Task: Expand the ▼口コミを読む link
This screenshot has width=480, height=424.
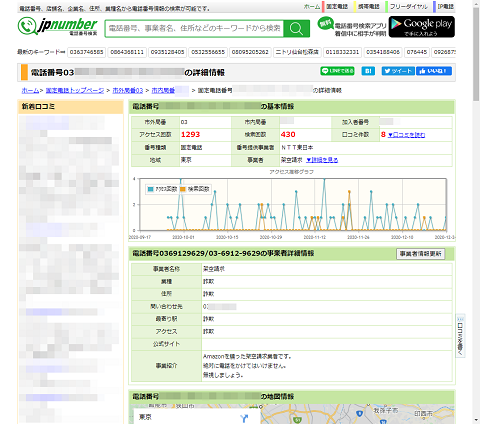Action: point(406,135)
